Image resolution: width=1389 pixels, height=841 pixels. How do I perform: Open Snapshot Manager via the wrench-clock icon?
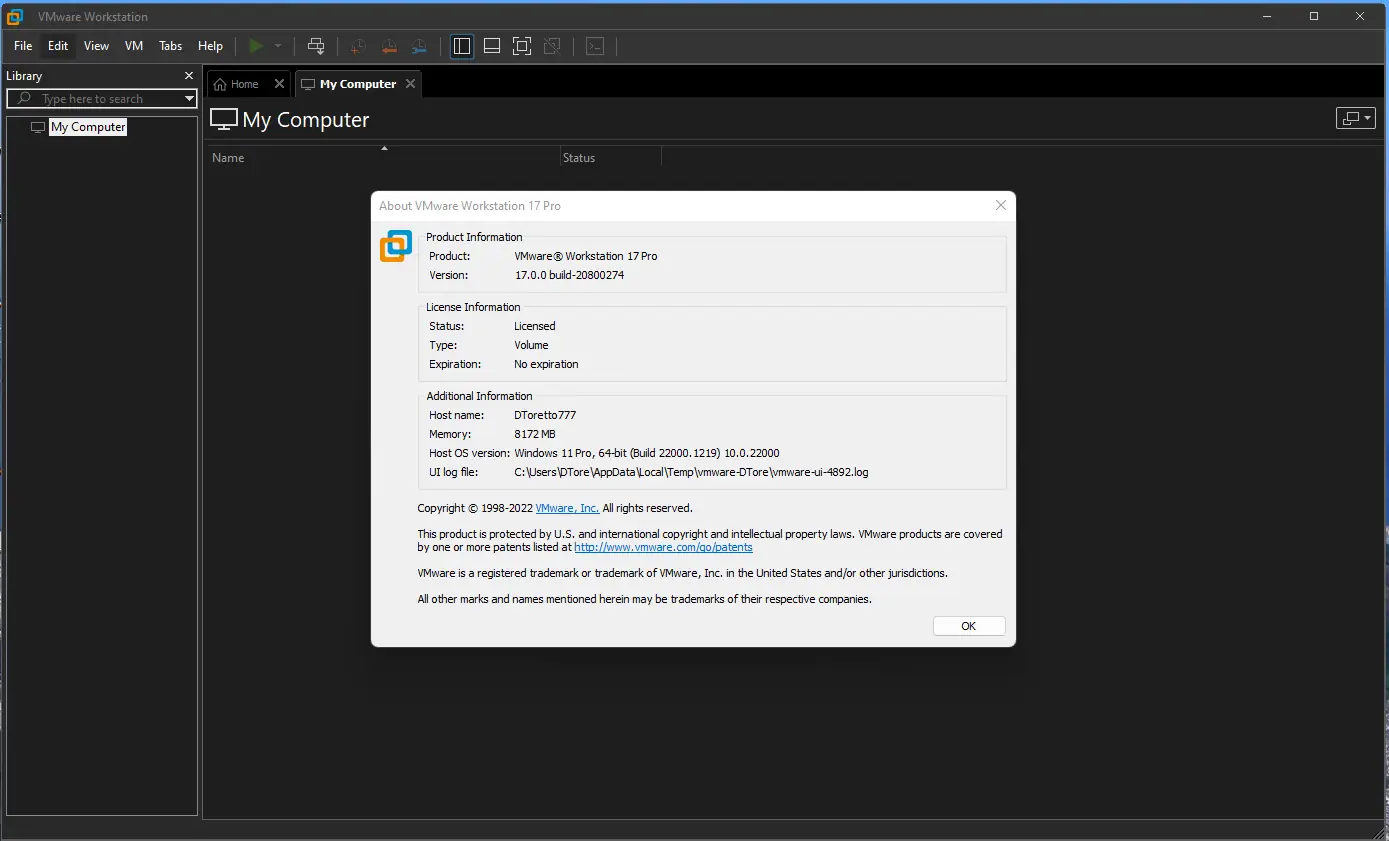[419, 45]
